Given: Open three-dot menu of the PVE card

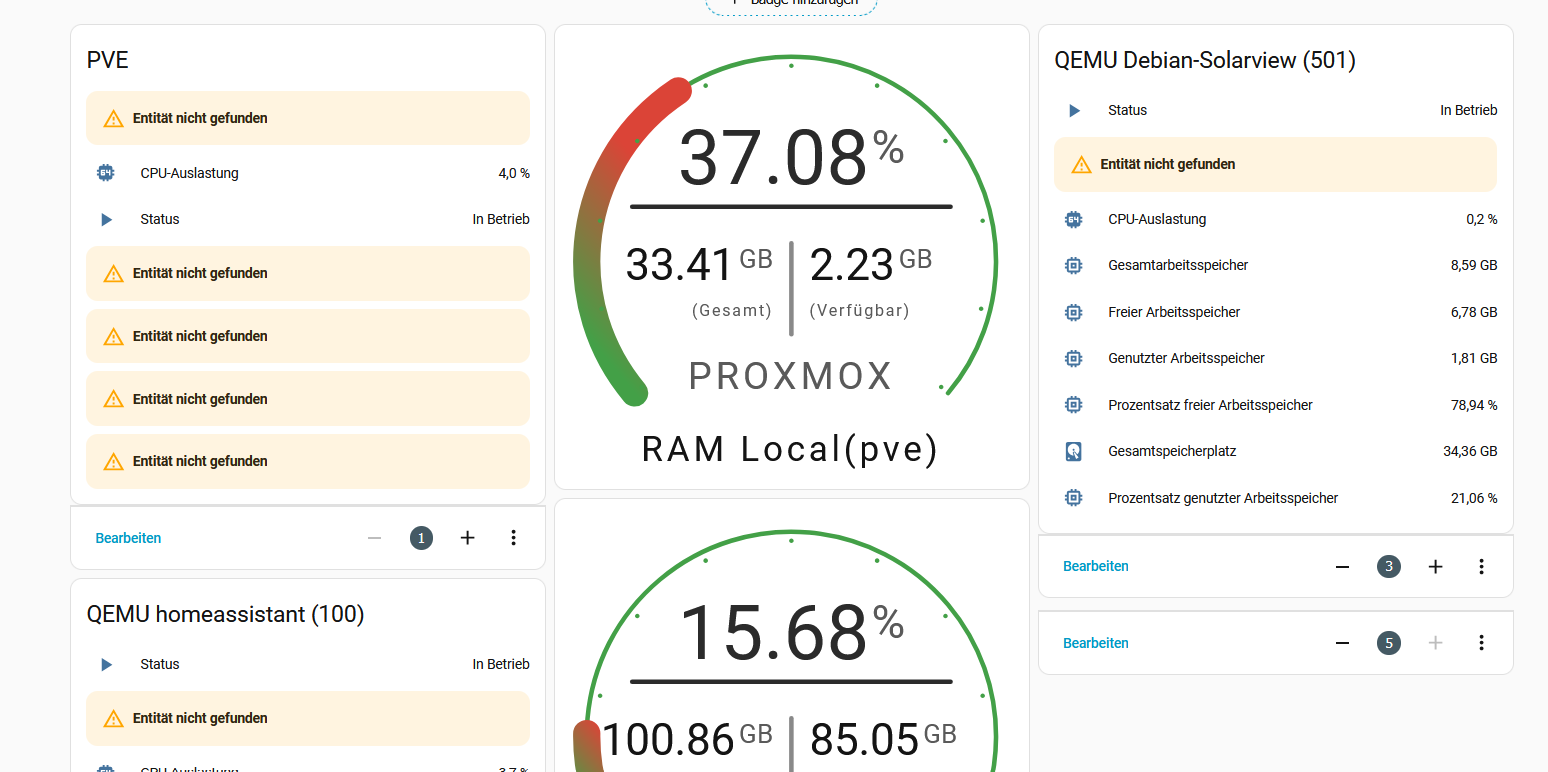Looking at the screenshot, I should (513, 538).
